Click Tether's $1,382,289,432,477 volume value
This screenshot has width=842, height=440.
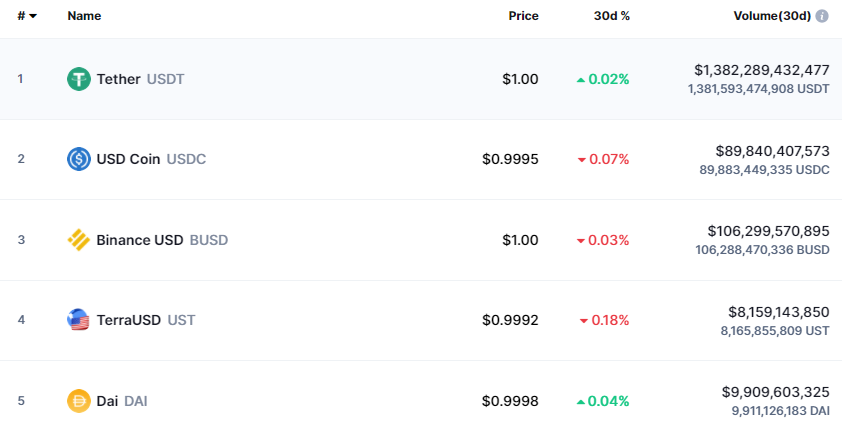click(762, 70)
